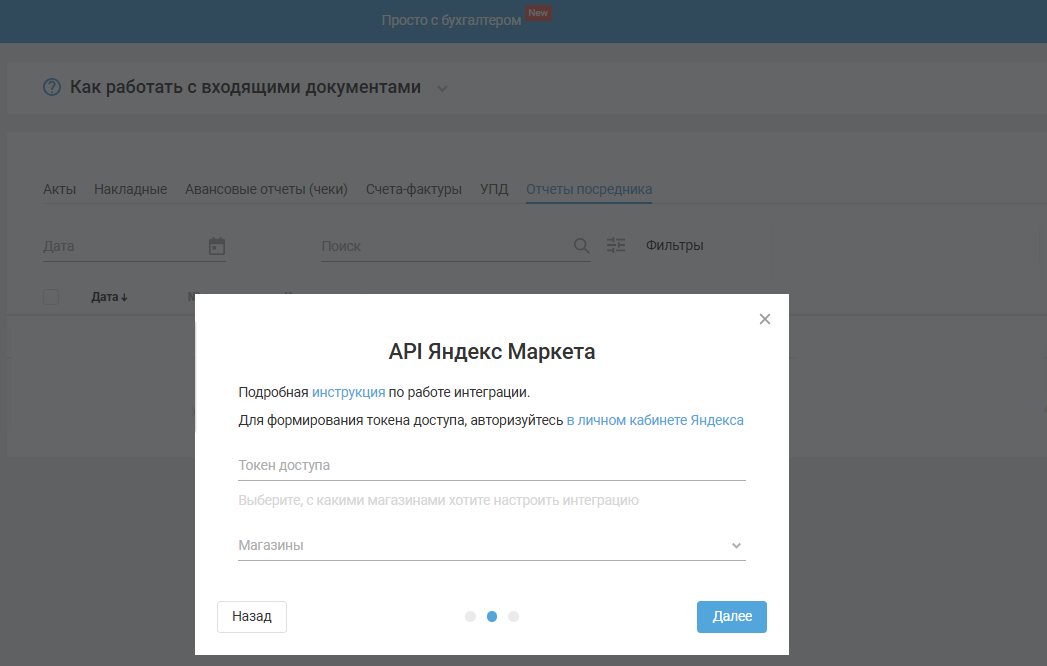
Task: Select the highlighted second step dot
Action: tap(491, 617)
